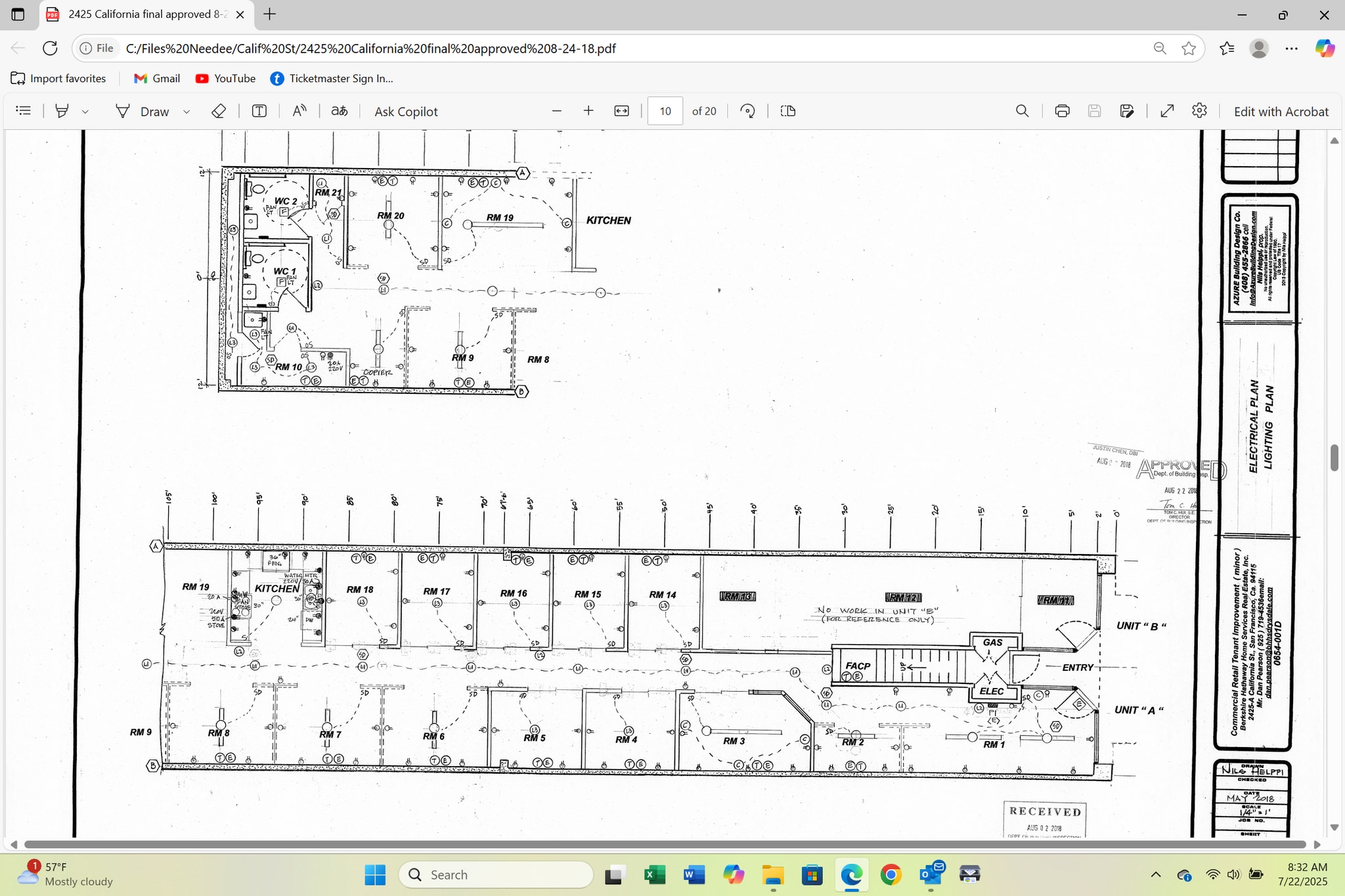Click the Ask Copilot button

pos(406,112)
